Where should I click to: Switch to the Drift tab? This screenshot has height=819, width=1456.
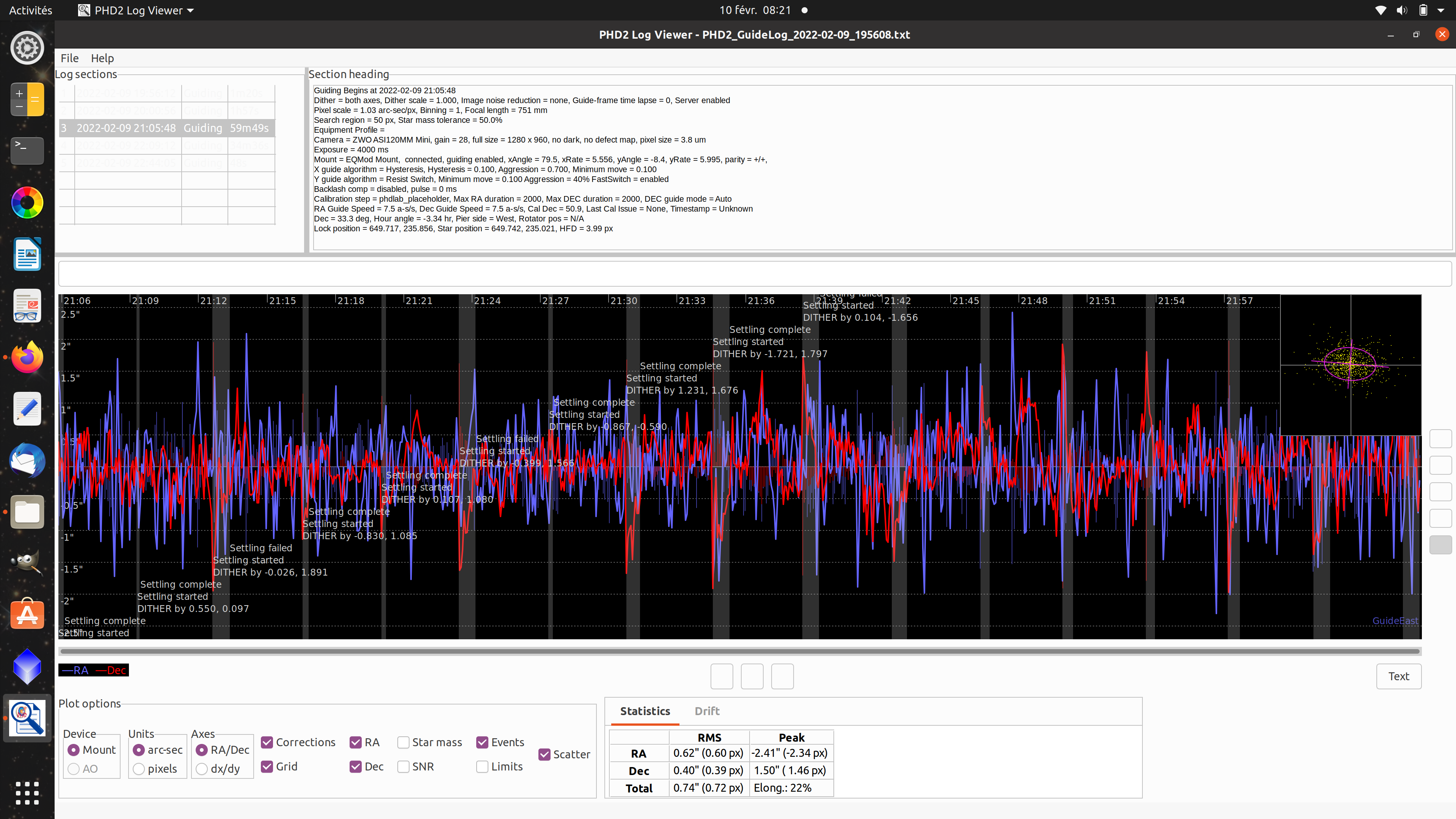click(706, 711)
